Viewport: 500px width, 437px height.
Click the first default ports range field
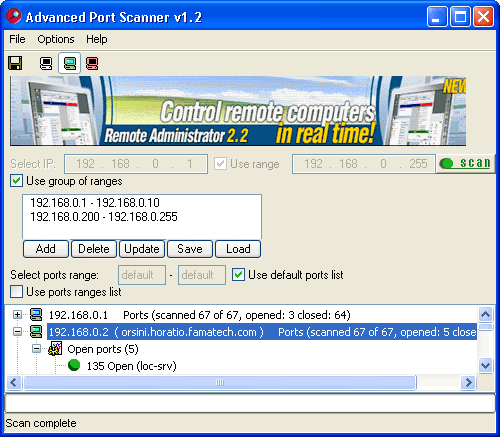[142, 275]
